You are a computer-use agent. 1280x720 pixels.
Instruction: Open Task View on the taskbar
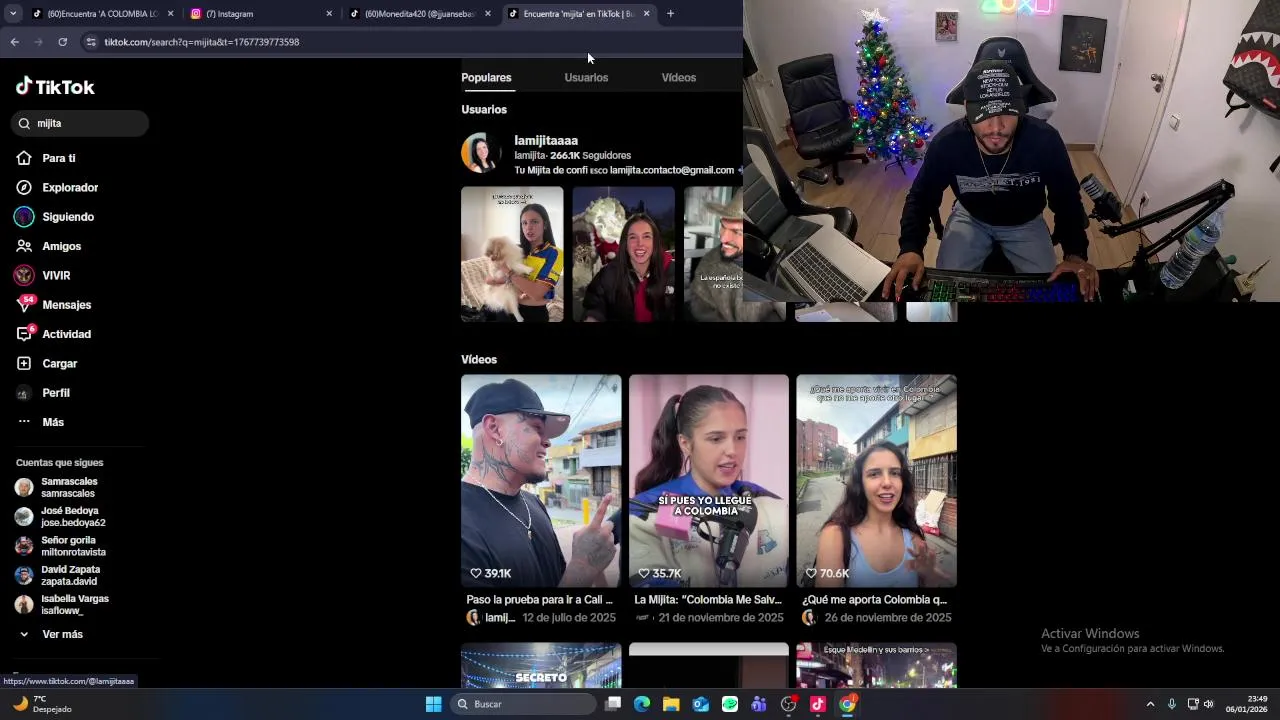tap(613, 704)
